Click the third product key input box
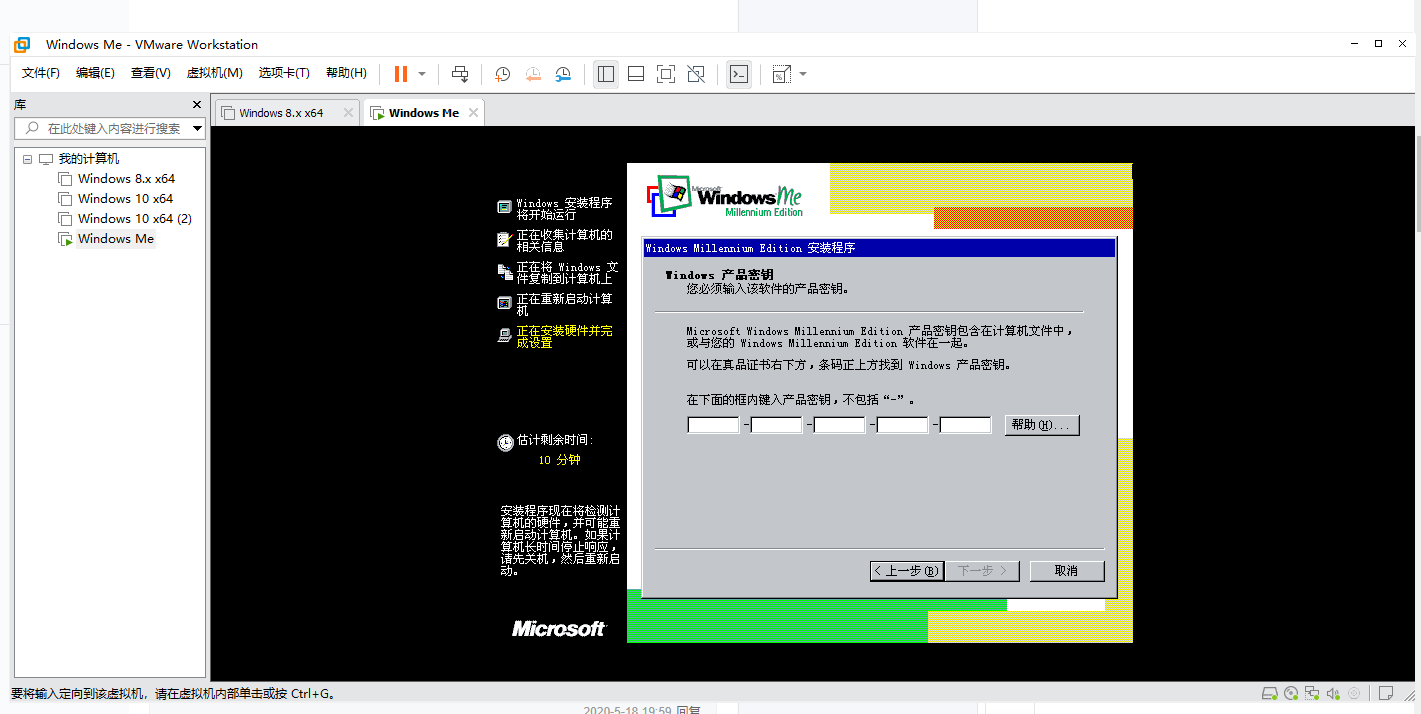The width and height of the screenshot is (1421, 714). [x=839, y=425]
